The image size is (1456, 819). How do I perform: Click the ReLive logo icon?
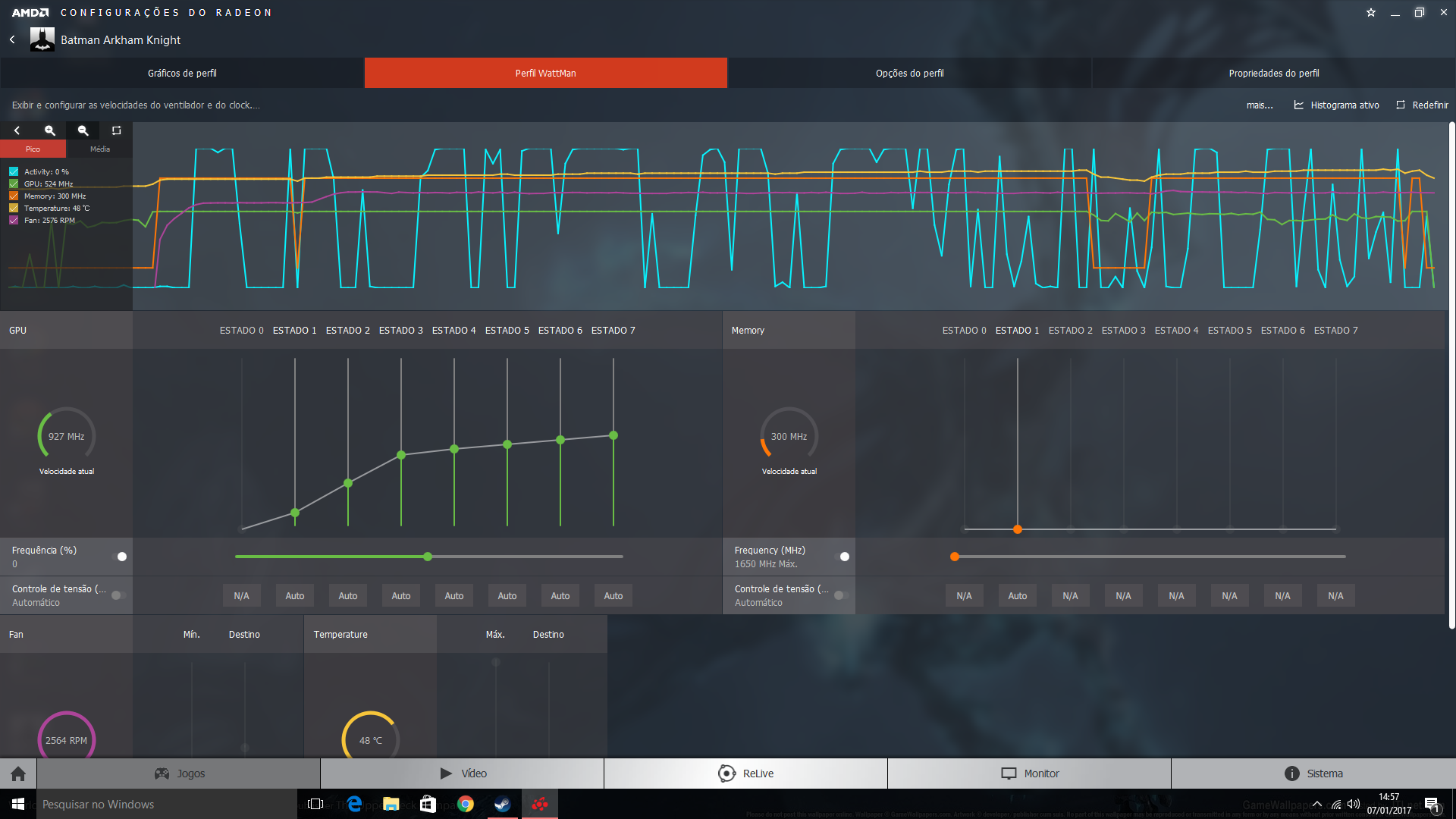(726, 773)
